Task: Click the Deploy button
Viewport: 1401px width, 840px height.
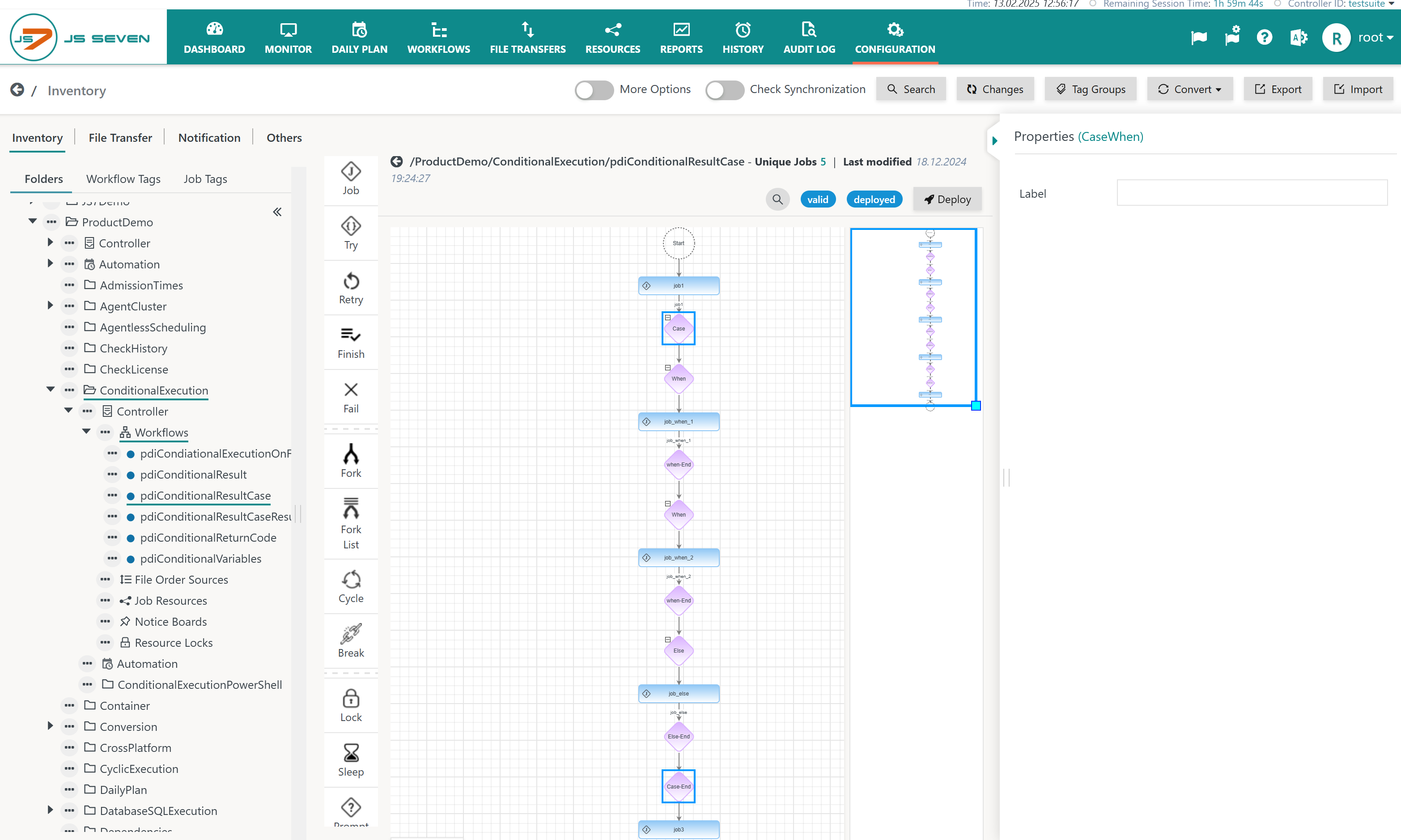Action: tap(947, 199)
